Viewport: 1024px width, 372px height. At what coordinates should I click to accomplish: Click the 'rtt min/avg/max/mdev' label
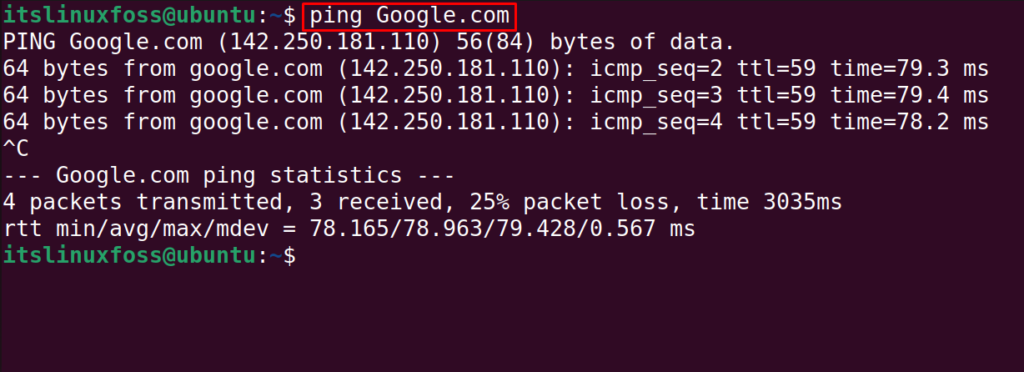[136, 230]
